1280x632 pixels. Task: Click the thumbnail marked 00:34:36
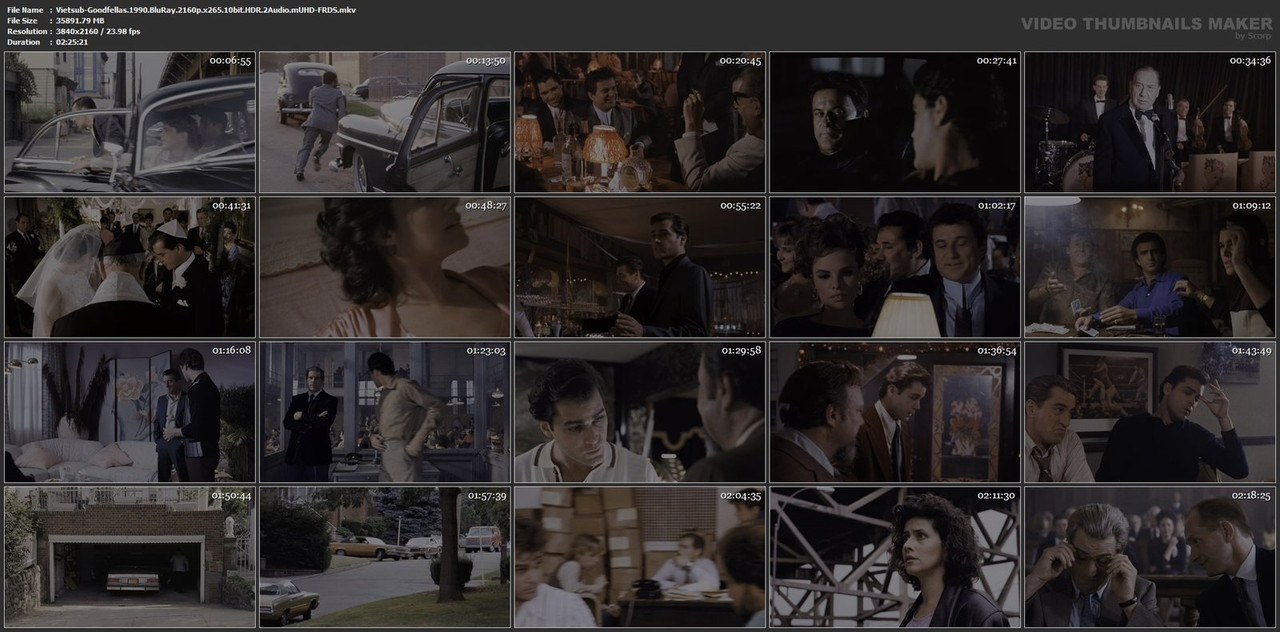[x=1150, y=122]
